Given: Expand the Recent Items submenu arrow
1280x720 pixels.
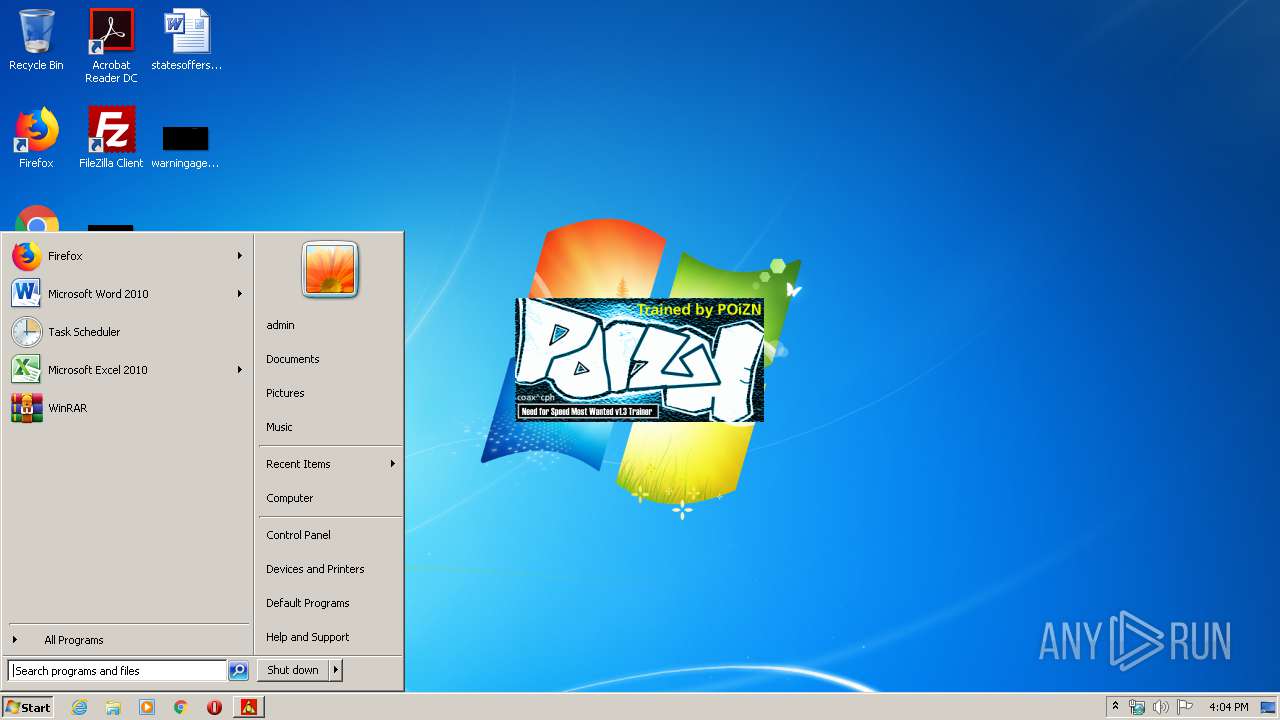Looking at the screenshot, I should pos(393,464).
